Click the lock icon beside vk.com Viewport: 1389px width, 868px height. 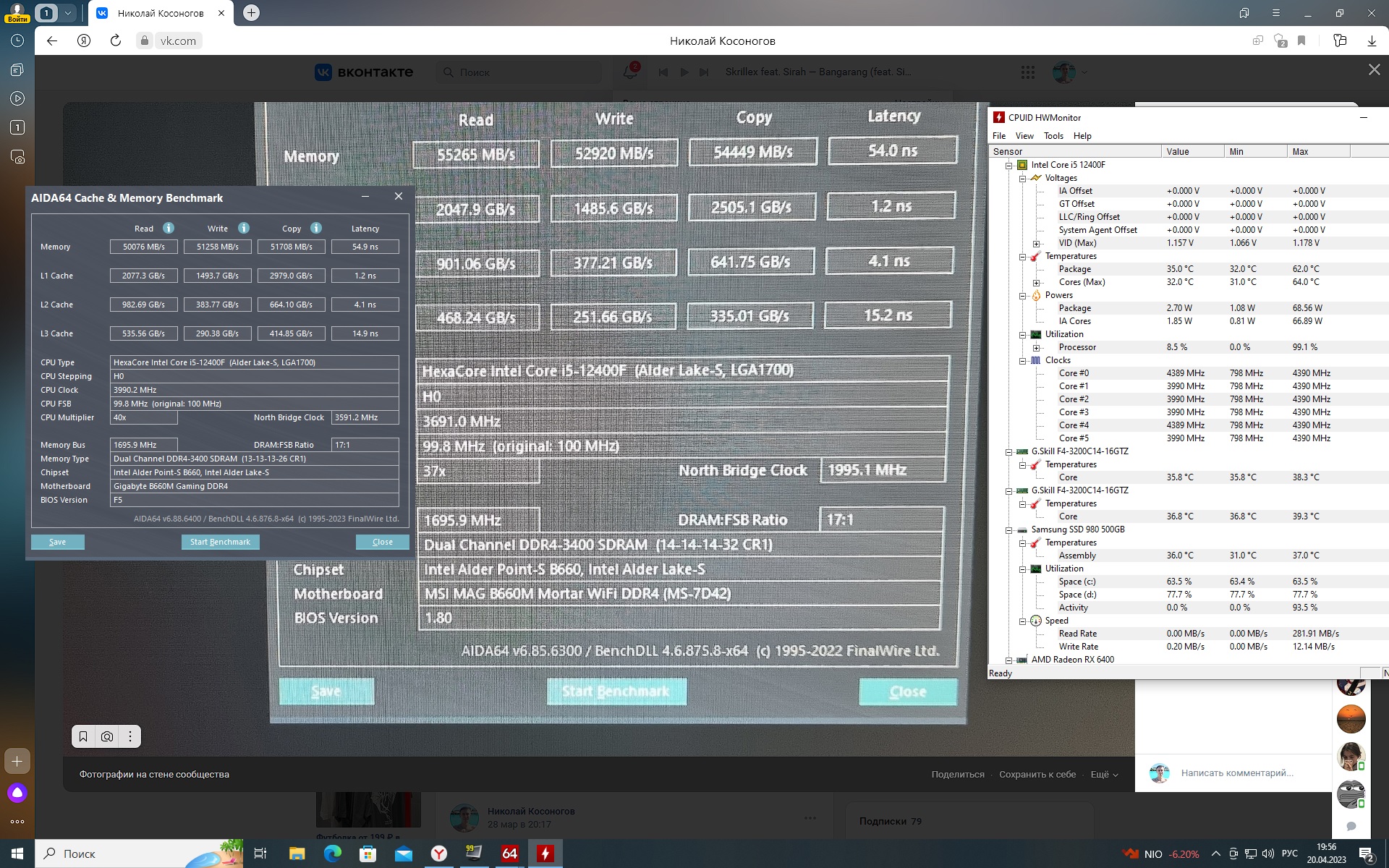[x=145, y=41]
